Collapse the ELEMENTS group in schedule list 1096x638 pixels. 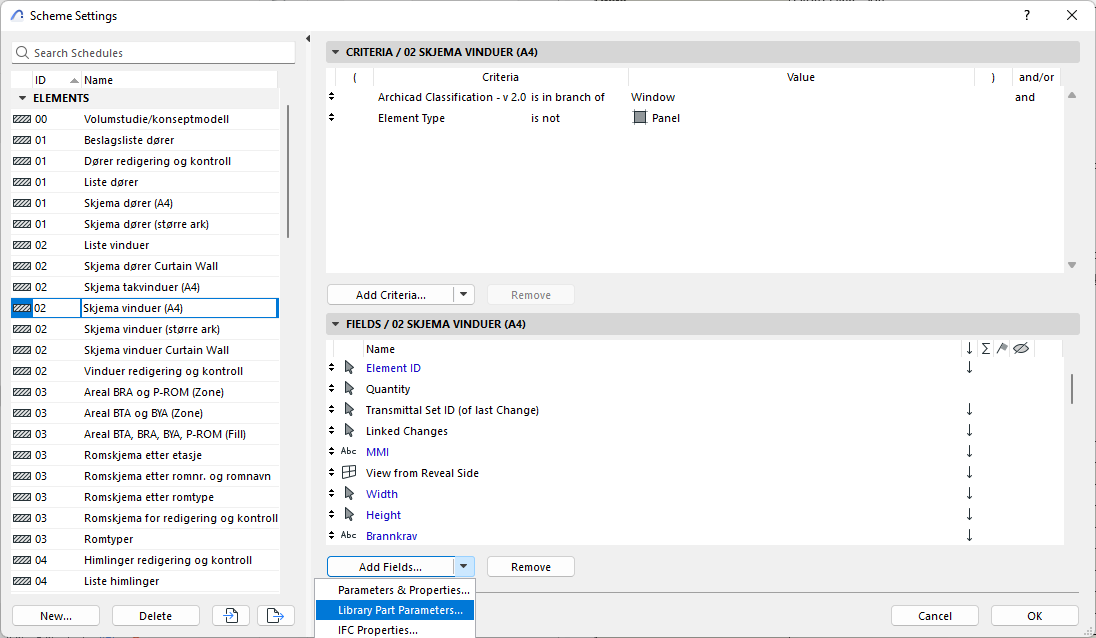pyautogui.click(x=22, y=98)
